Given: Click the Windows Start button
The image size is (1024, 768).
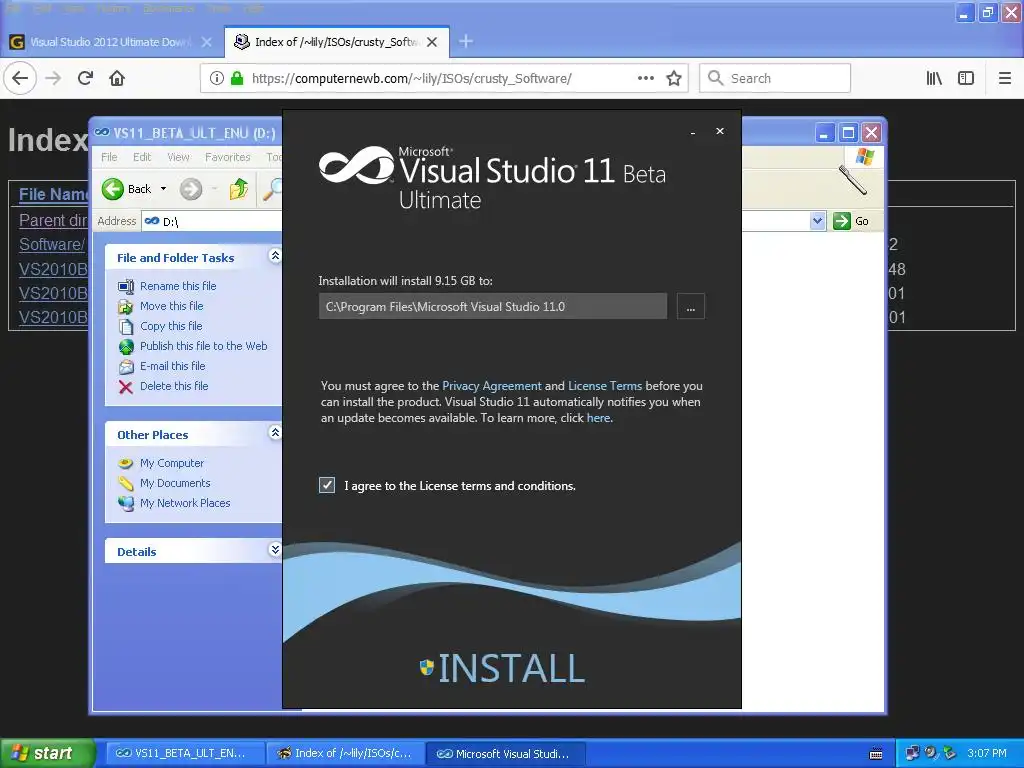Looking at the screenshot, I should click(46, 753).
